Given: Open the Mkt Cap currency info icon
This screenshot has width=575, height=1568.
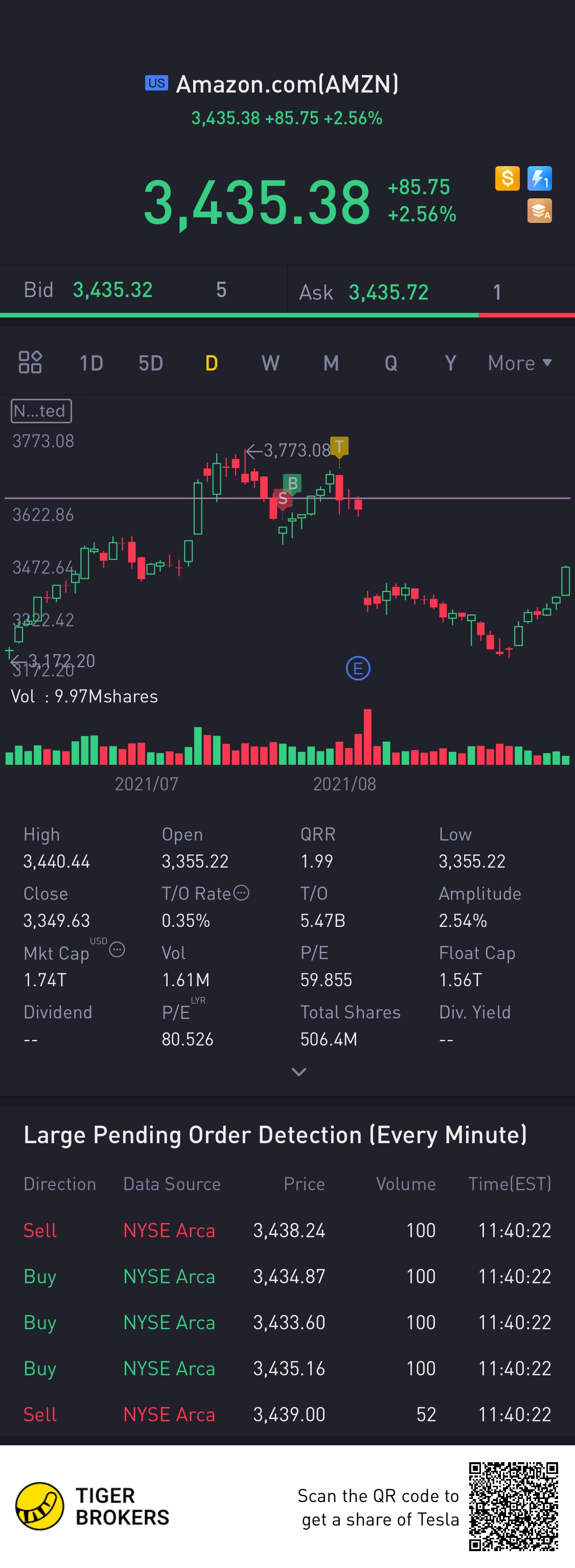Looking at the screenshot, I should (x=118, y=949).
